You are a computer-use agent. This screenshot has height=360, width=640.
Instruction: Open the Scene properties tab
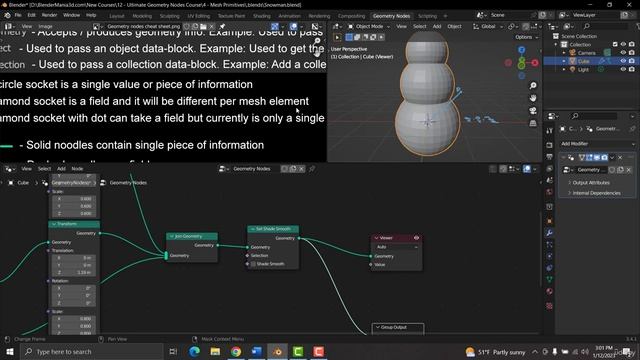pyautogui.click(x=549, y=180)
